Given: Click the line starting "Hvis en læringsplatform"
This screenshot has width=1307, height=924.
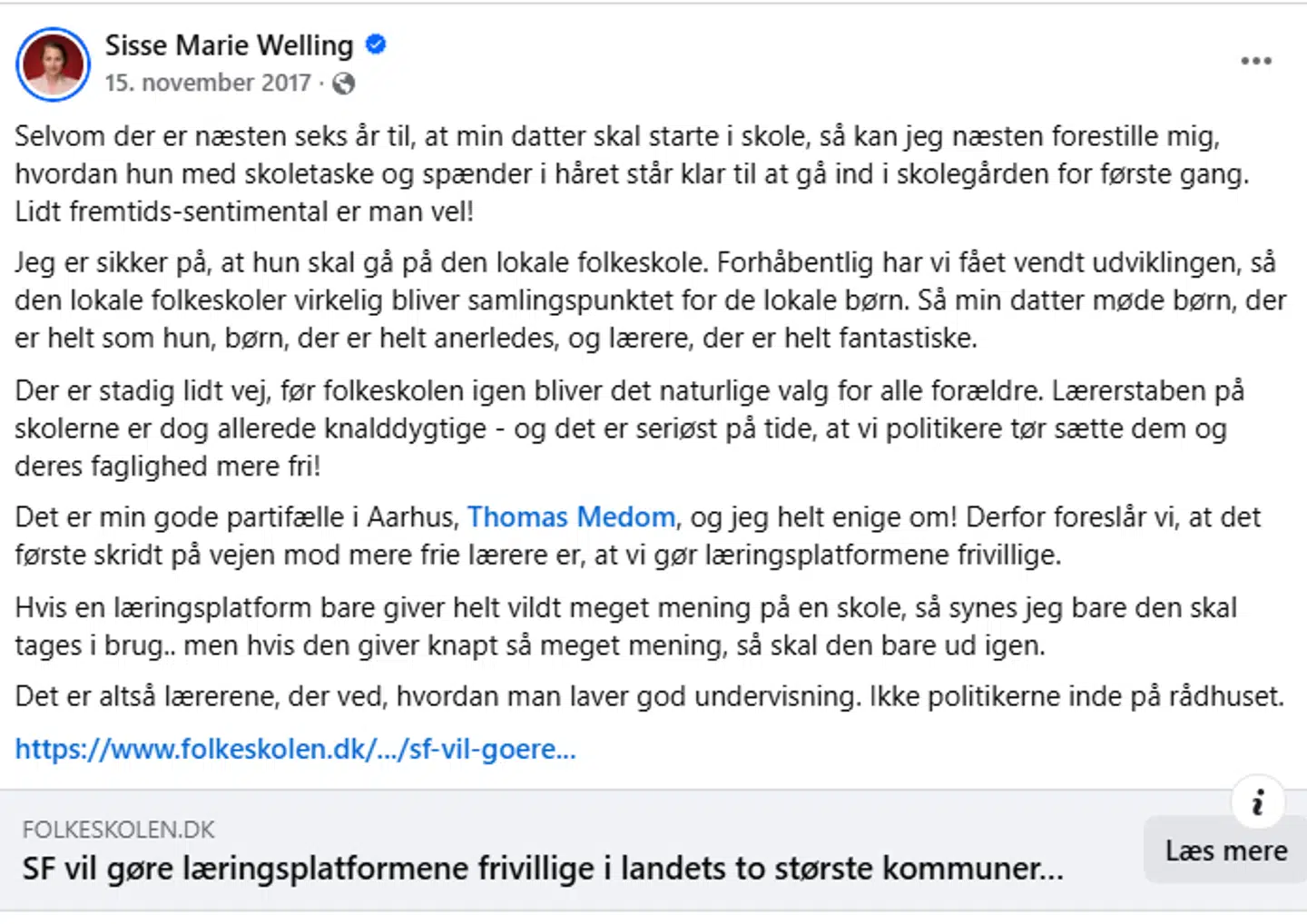Looking at the screenshot, I should (x=625, y=607).
